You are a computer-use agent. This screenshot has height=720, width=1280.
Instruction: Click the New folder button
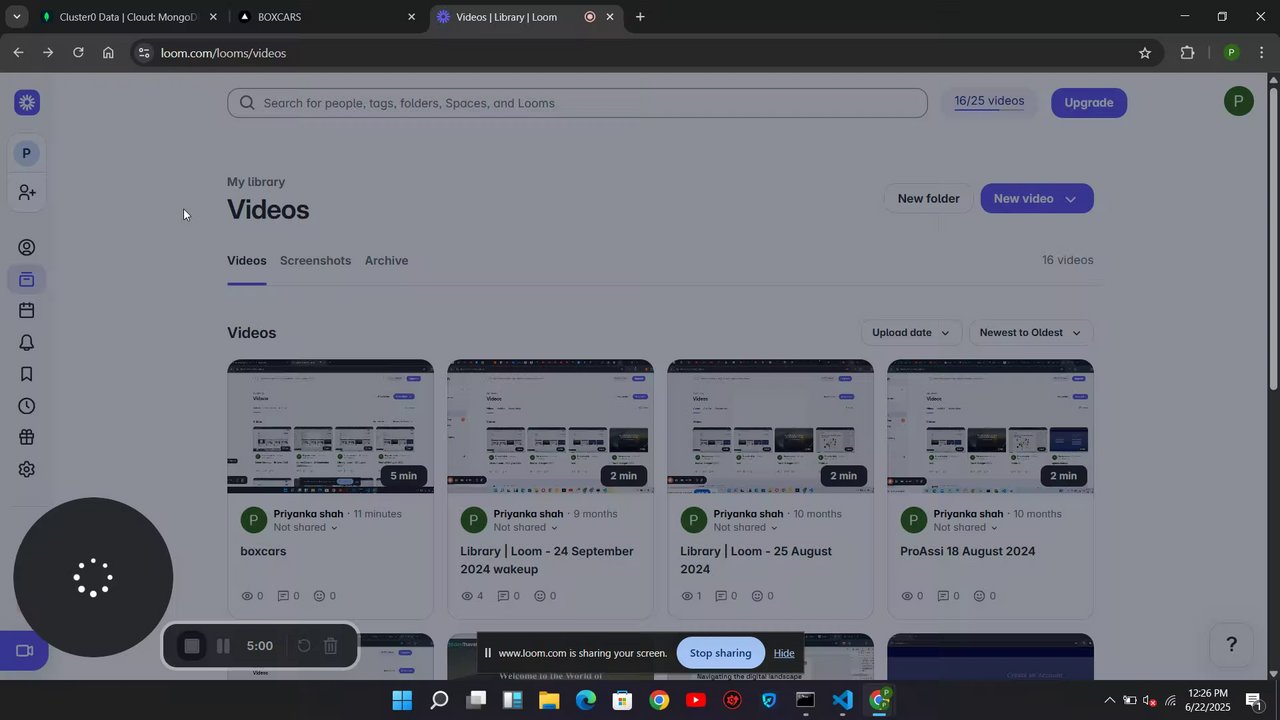point(928,199)
